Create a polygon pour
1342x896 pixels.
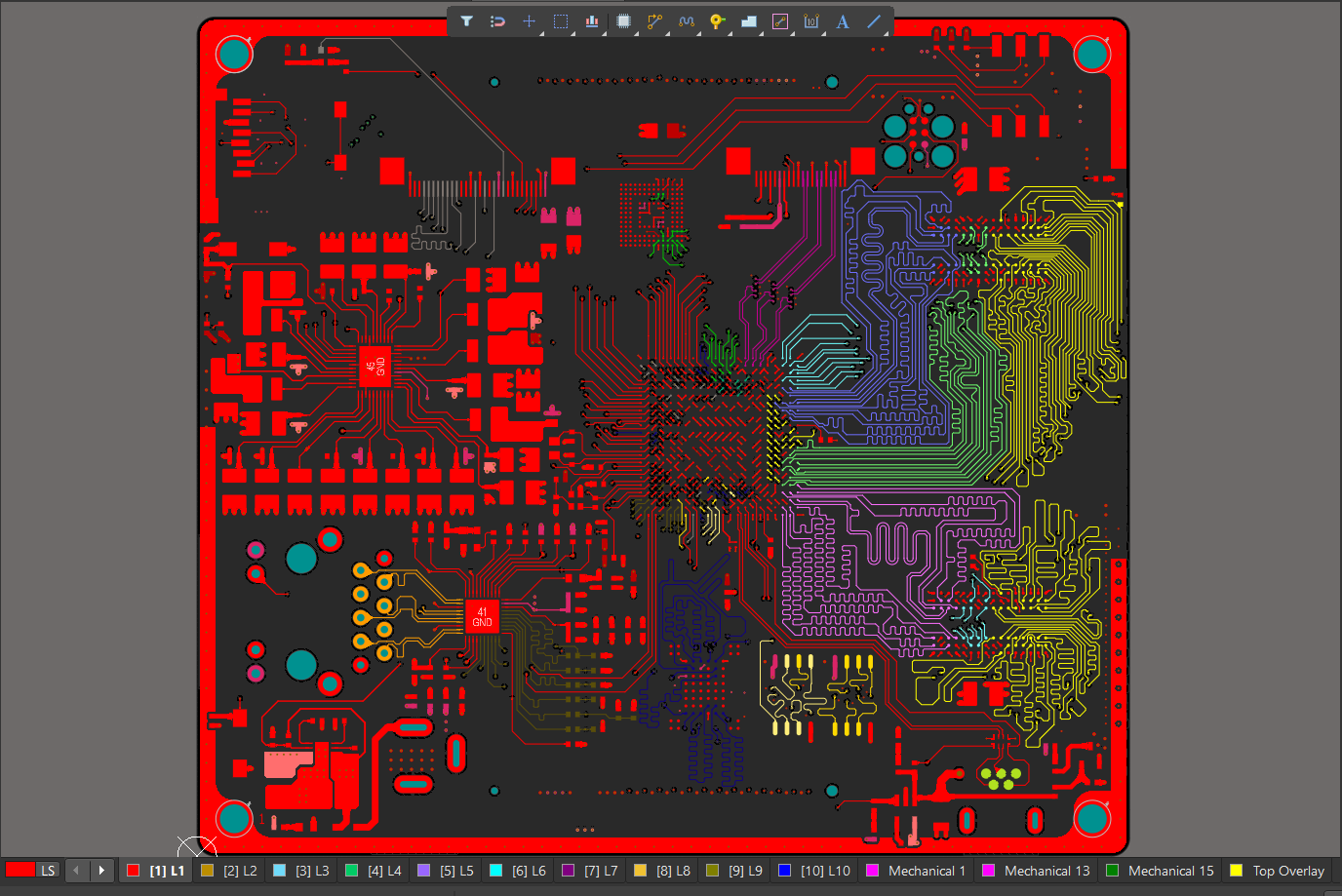pyautogui.click(x=748, y=21)
